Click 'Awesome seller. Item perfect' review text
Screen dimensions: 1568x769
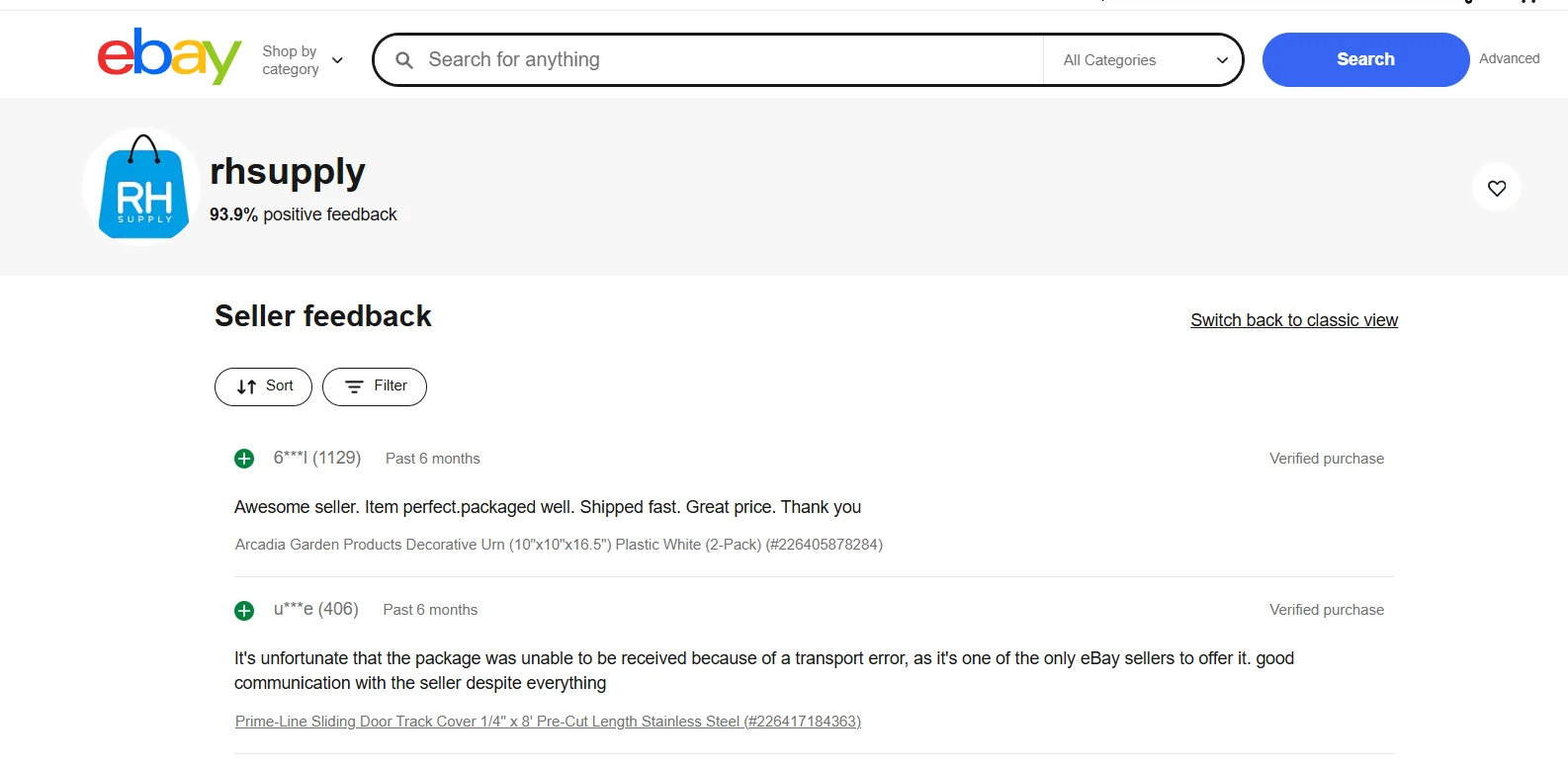[548, 507]
